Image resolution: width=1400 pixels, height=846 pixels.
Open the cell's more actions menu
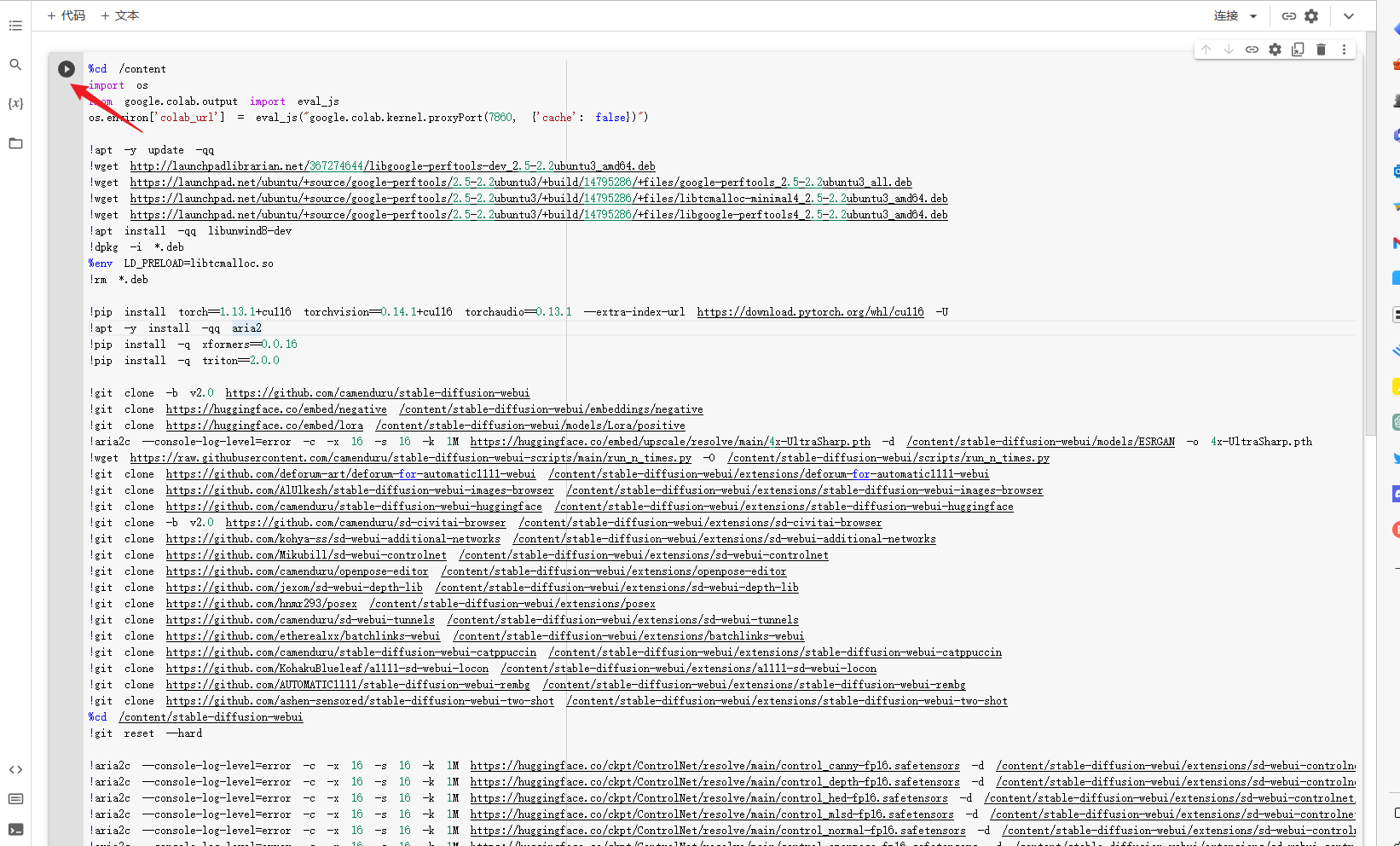(1344, 49)
